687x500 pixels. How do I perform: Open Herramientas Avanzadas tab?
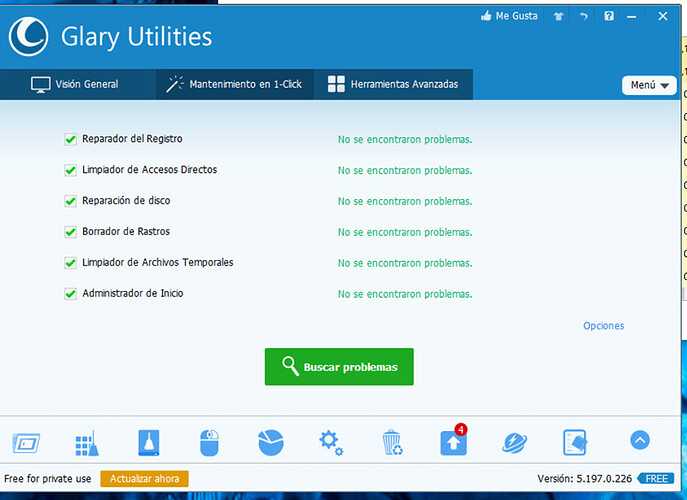(x=393, y=84)
